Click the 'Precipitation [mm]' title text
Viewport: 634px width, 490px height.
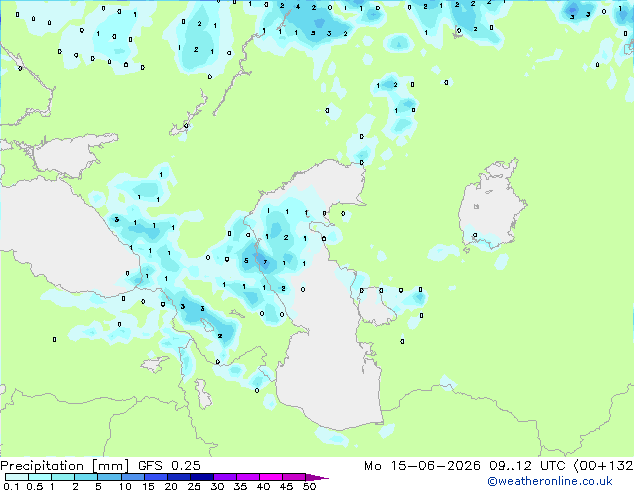point(64,466)
